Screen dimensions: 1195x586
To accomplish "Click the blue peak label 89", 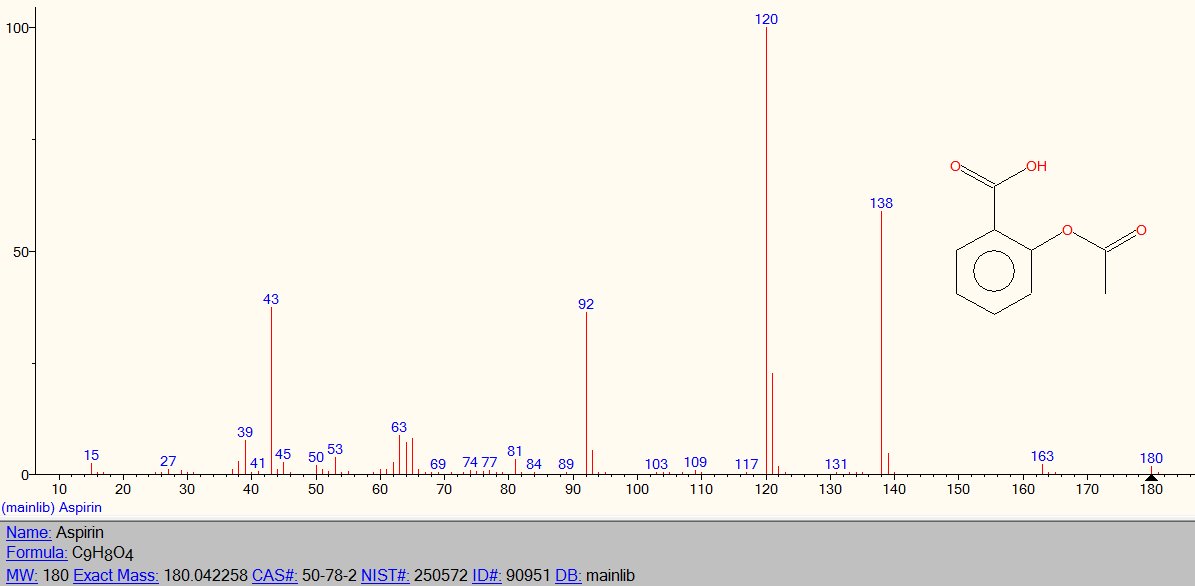I will 565,464.
